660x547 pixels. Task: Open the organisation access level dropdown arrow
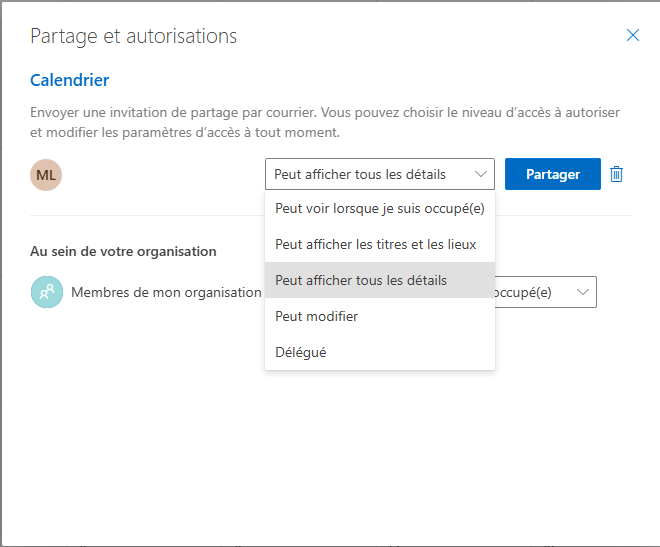click(x=582, y=292)
